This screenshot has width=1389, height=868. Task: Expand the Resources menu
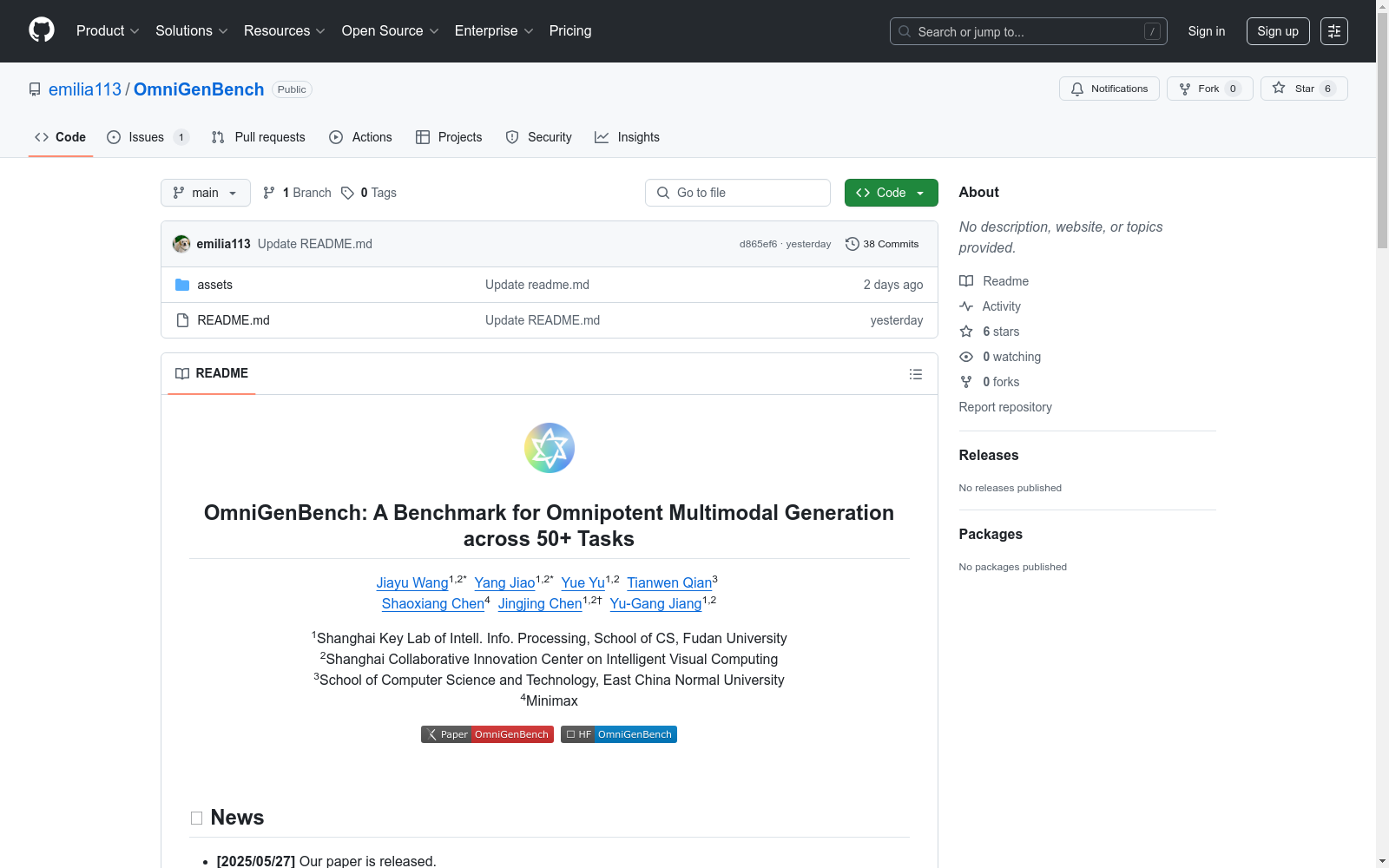click(284, 30)
